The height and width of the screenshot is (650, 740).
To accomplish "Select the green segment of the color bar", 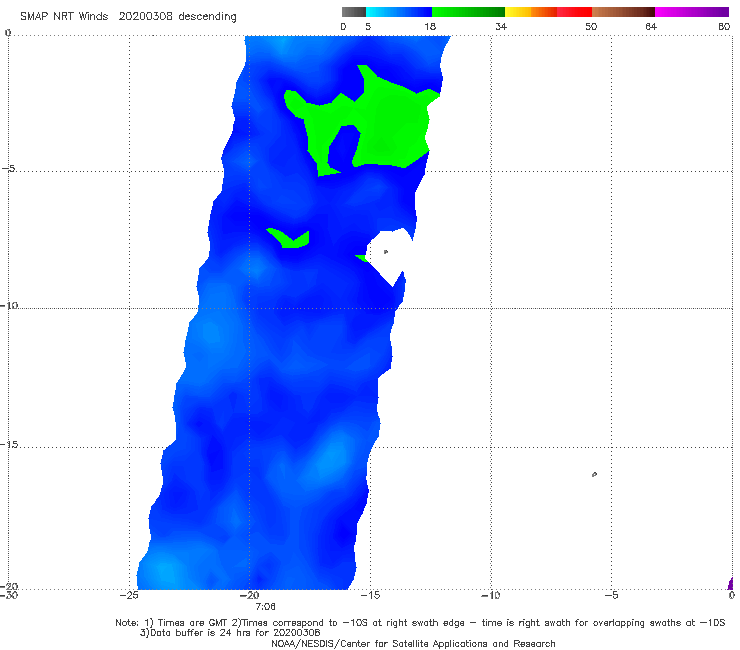I will (x=468, y=12).
